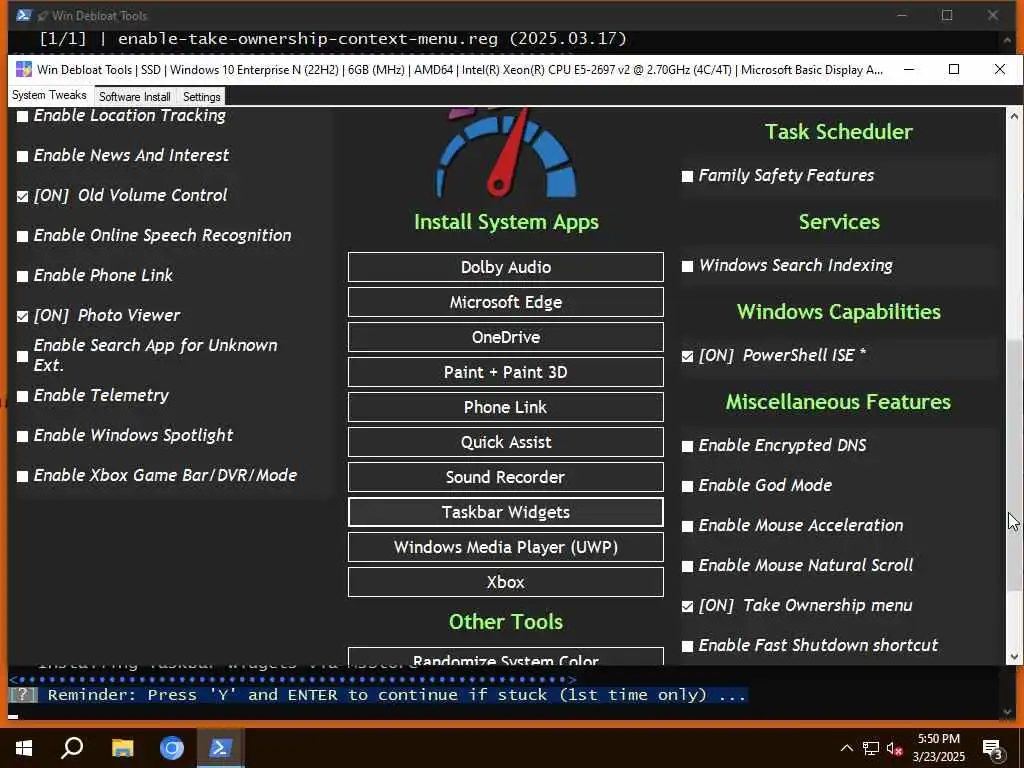Click the Xbox install button

505,582
